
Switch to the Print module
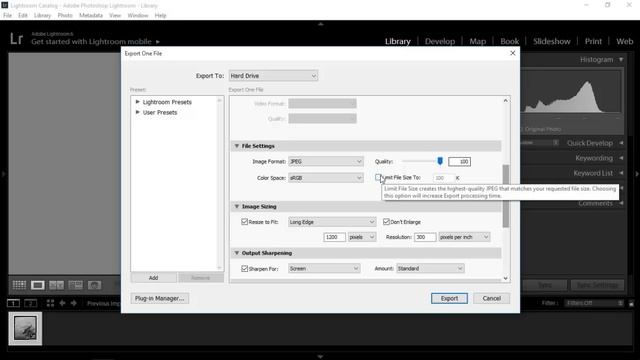tap(593, 41)
